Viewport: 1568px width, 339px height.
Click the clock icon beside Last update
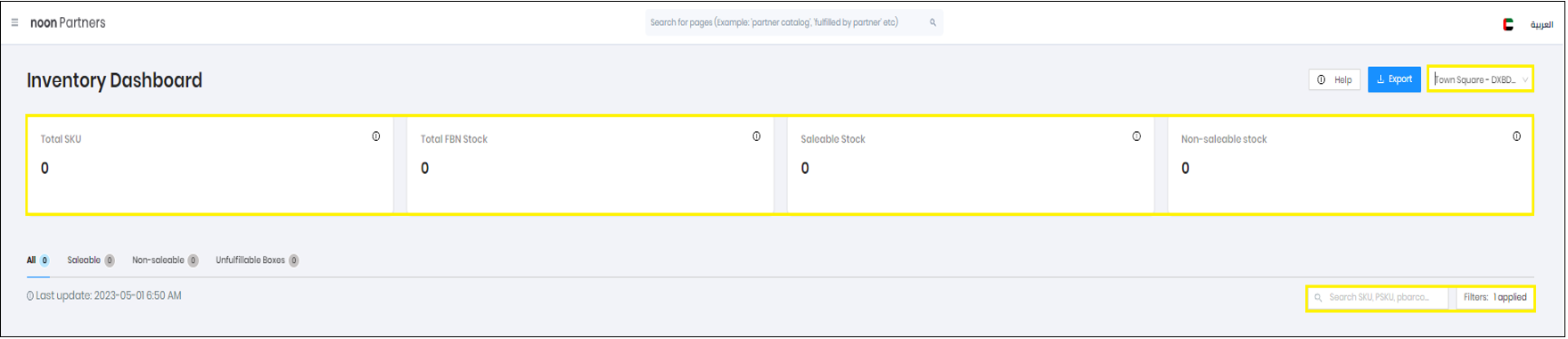pos(30,296)
